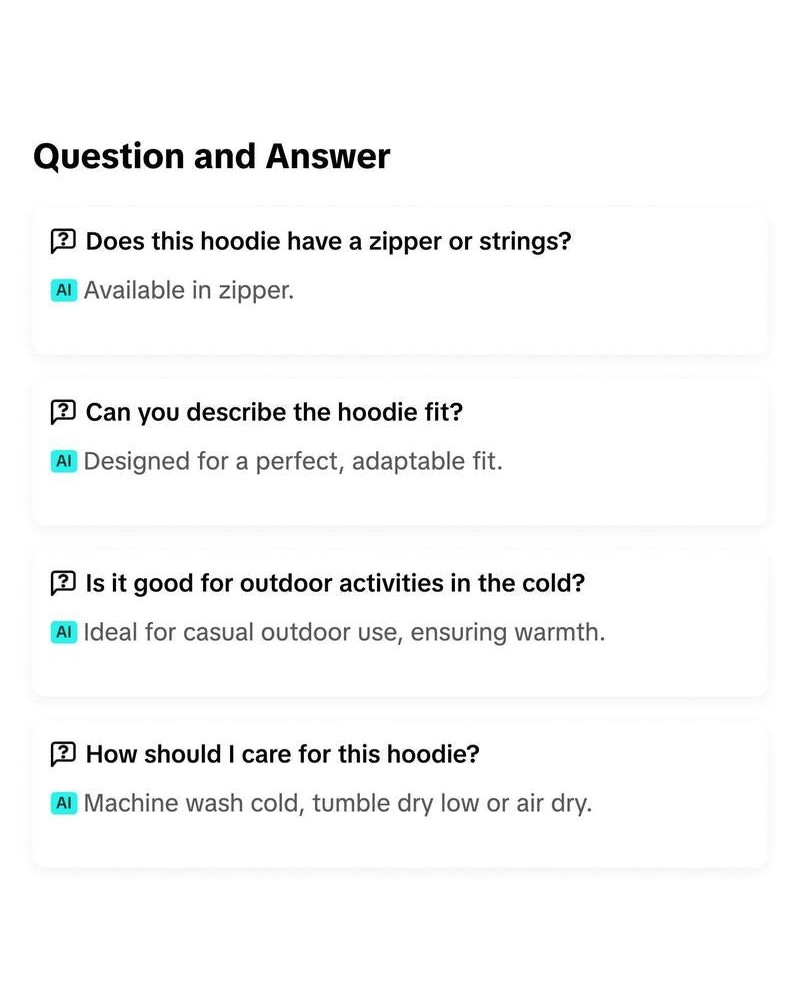
Task: Click empty area of the hoodie care card
Action: tap(670, 835)
